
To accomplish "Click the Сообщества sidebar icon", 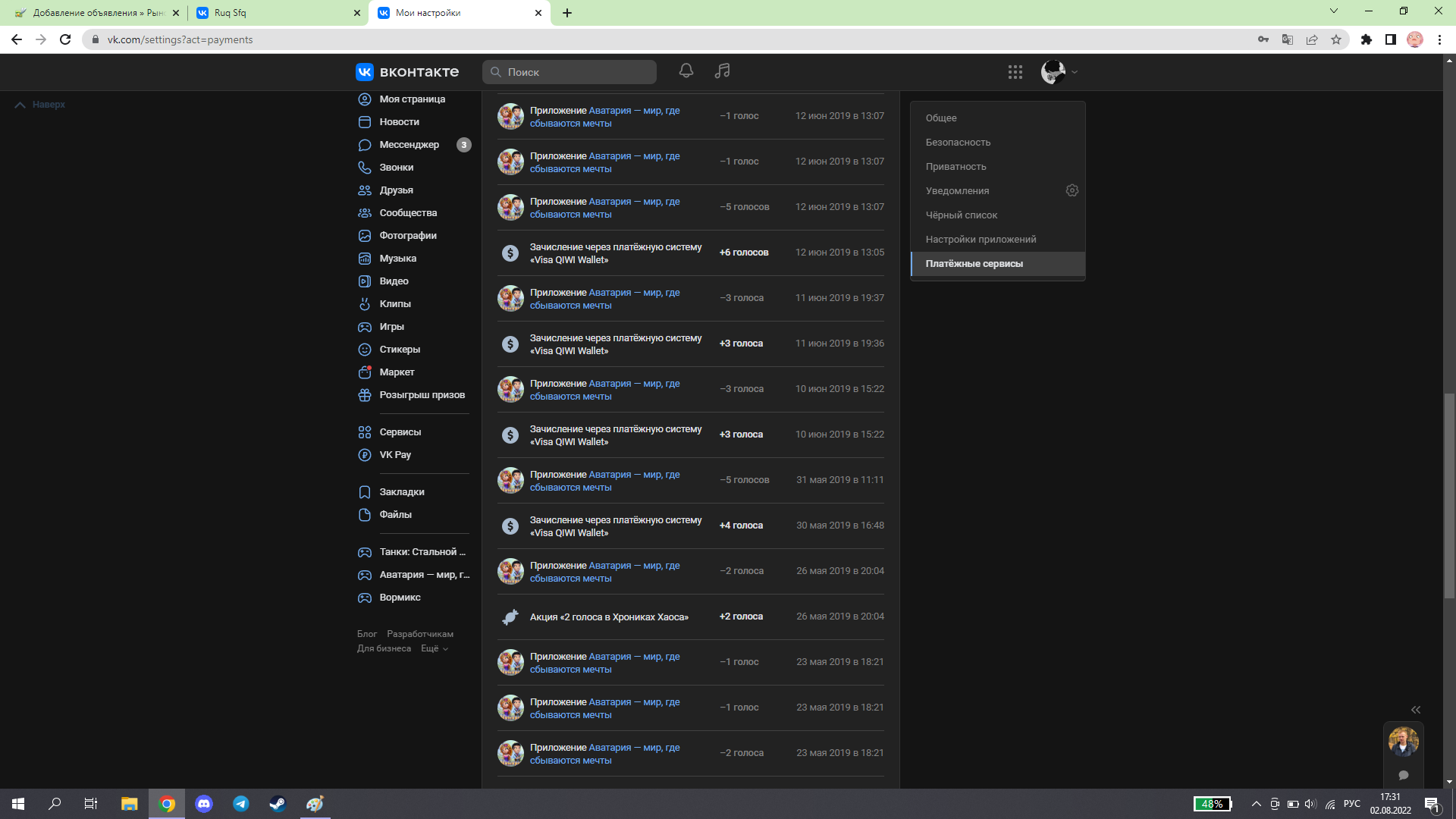I will click(365, 213).
